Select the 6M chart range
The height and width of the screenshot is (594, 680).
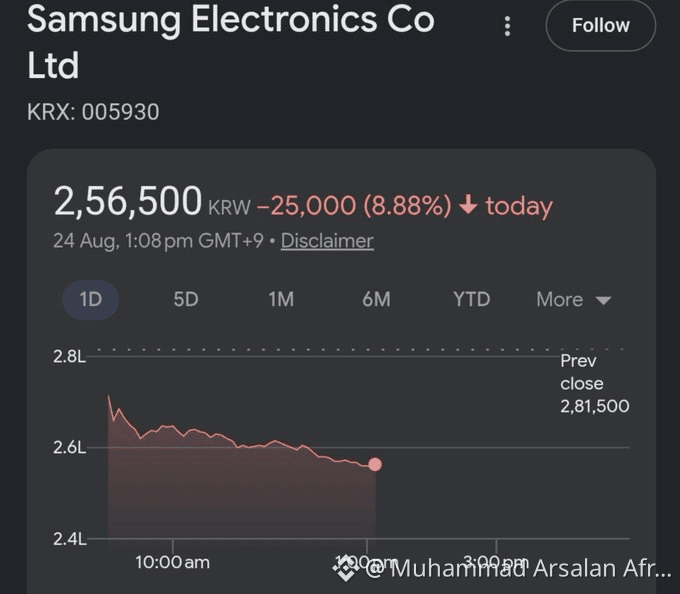[x=376, y=300]
